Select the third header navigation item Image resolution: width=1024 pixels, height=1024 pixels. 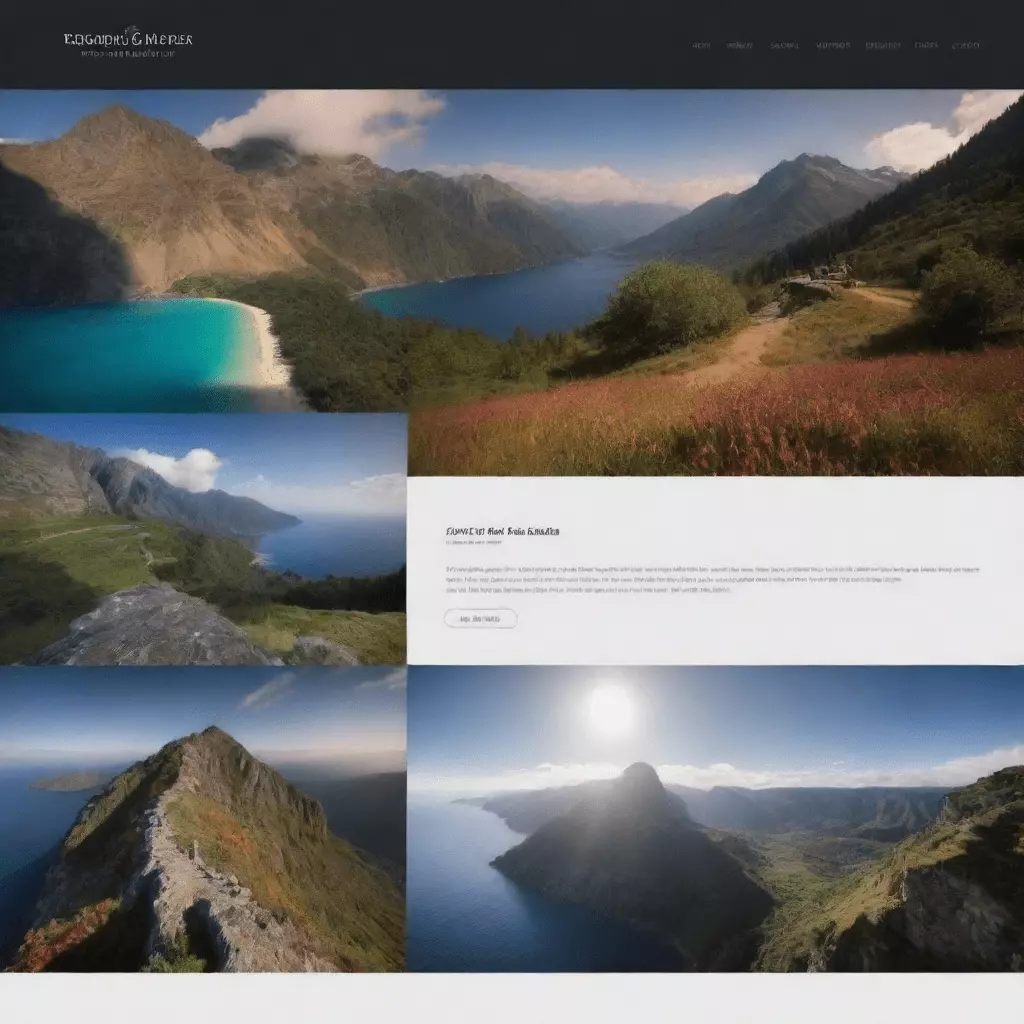click(784, 45)
